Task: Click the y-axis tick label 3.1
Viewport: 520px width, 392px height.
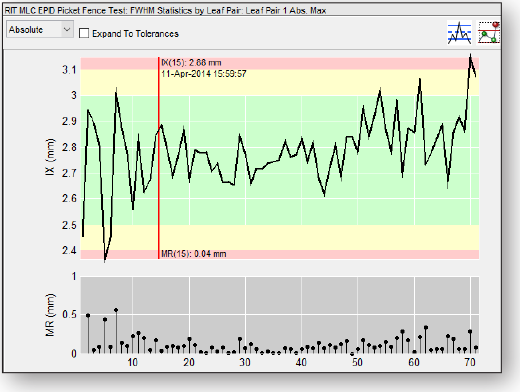Action: pyautogui.click(x=69, y=70)
